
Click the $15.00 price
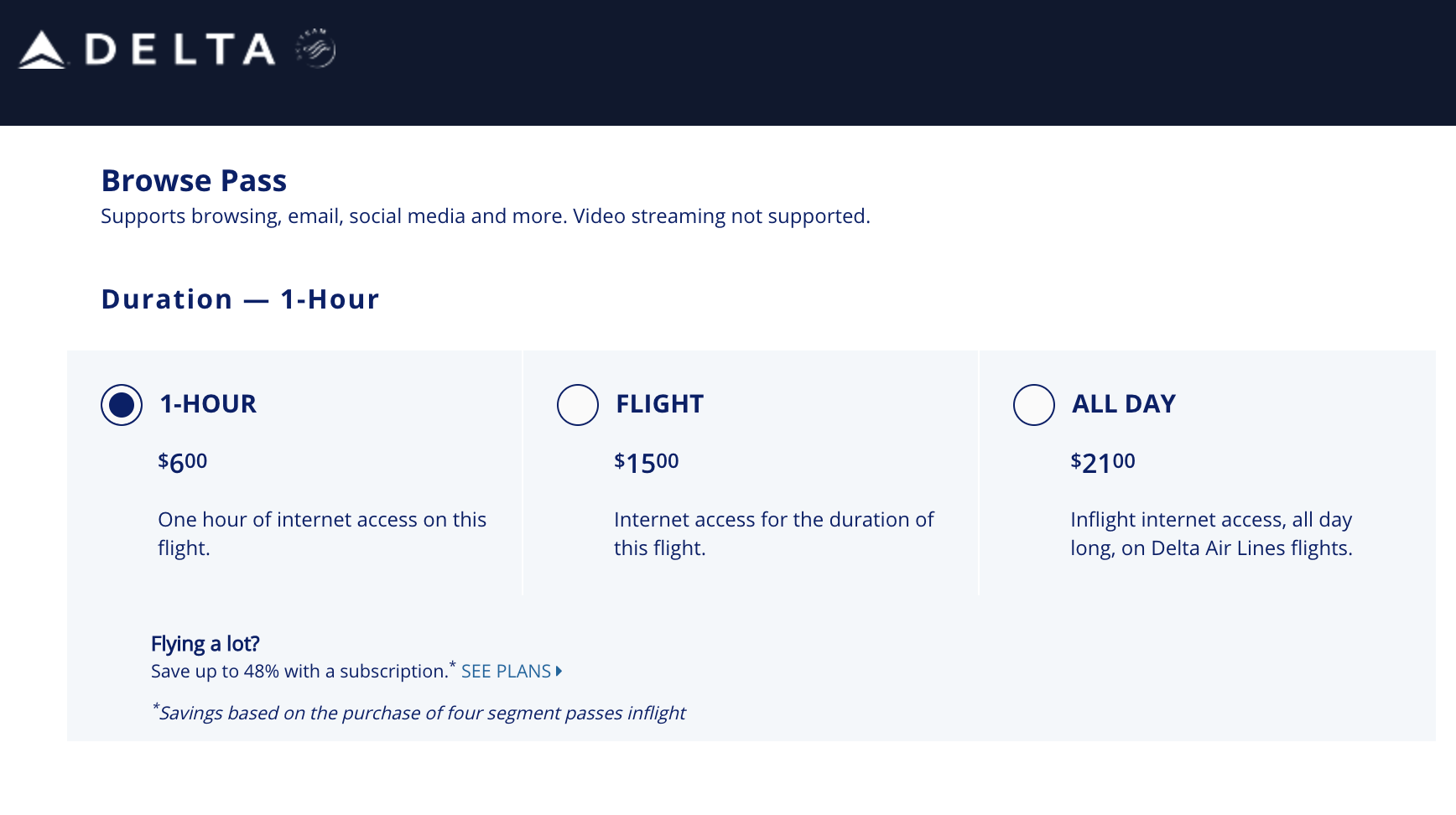[x=647, y=462]
